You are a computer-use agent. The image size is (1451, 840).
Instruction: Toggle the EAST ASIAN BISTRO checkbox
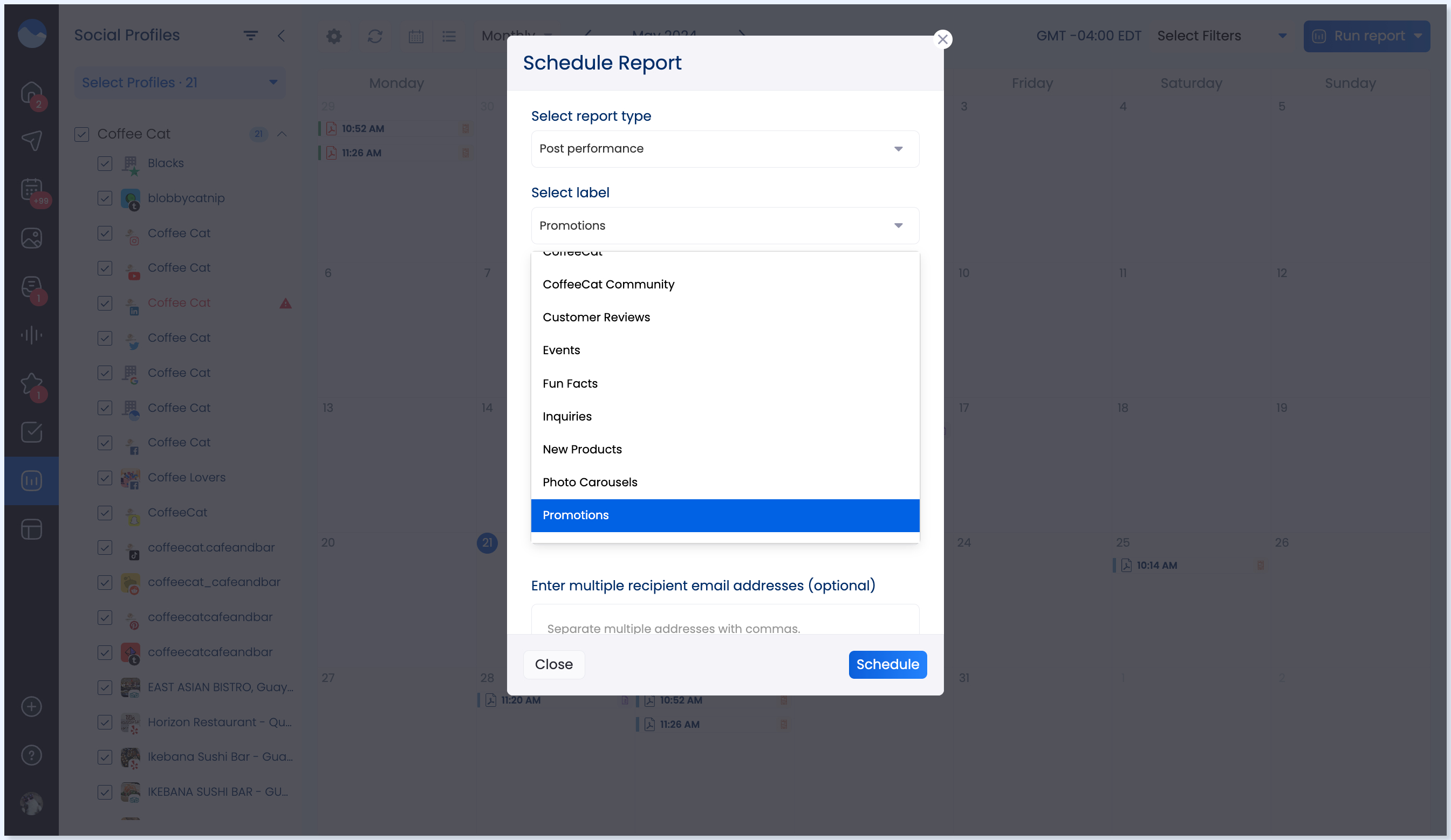coord(105,687)
